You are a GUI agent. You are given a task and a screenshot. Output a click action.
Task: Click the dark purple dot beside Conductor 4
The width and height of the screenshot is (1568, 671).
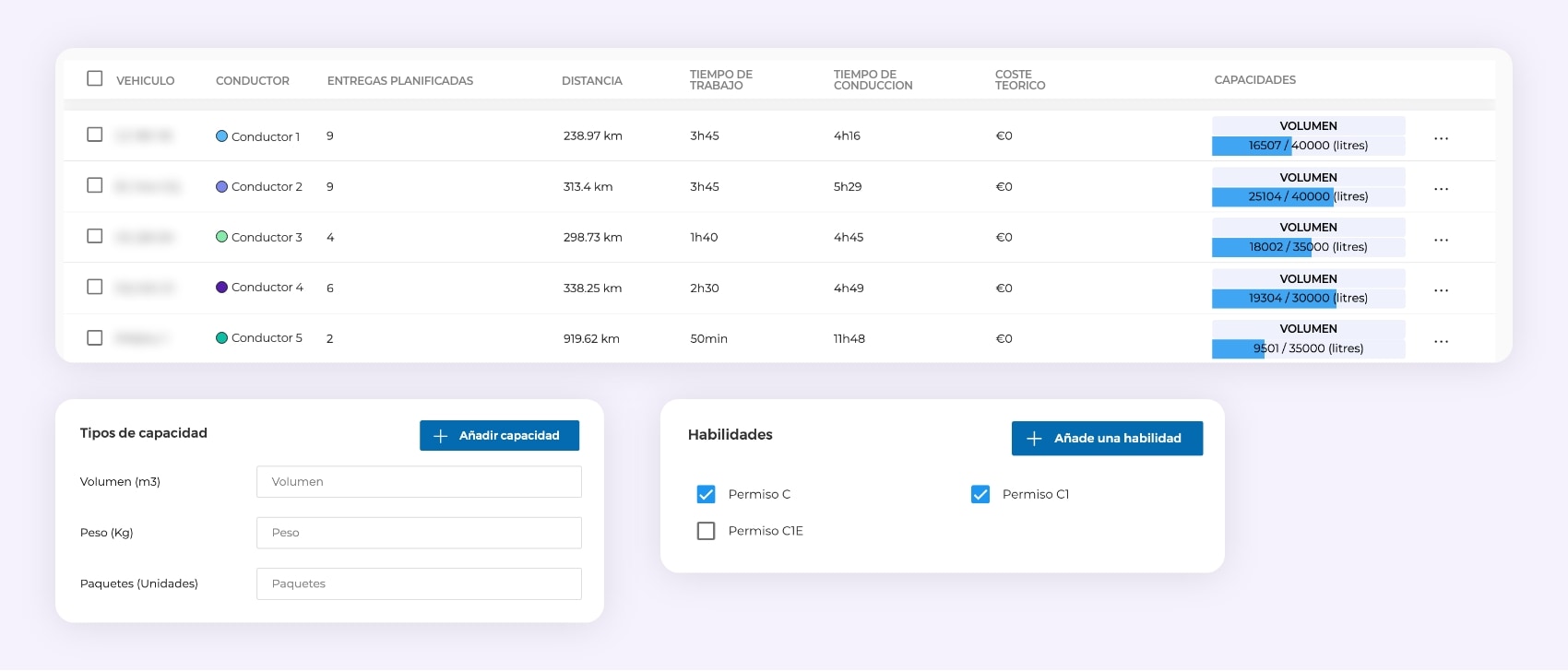(x=221, y=288)
